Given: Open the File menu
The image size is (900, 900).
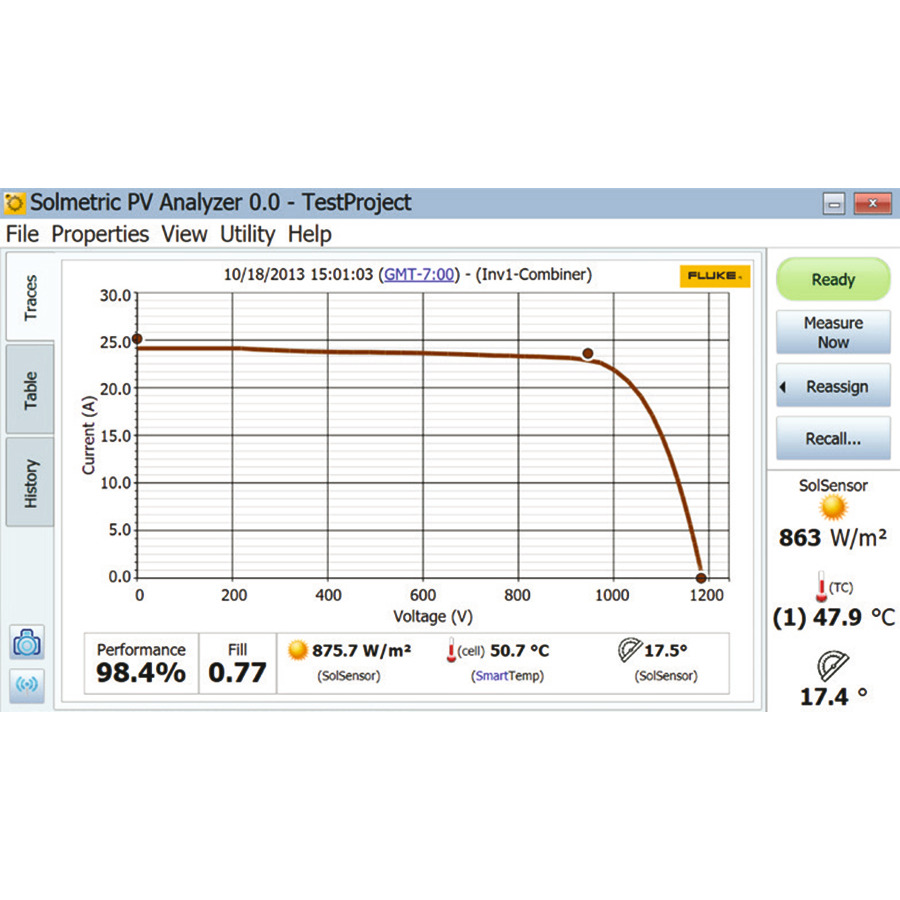Looking at the screenshot, I should [x=22, y=234].
